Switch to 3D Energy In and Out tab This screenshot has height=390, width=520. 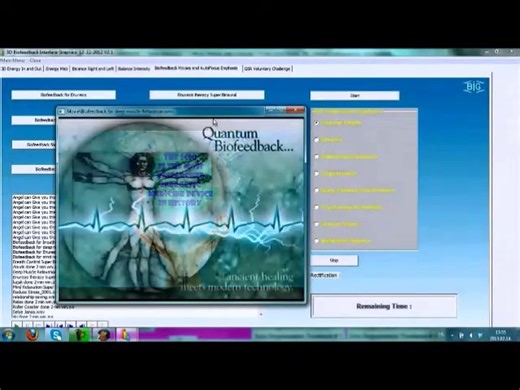pyautogui.click(x=21, y=69)
